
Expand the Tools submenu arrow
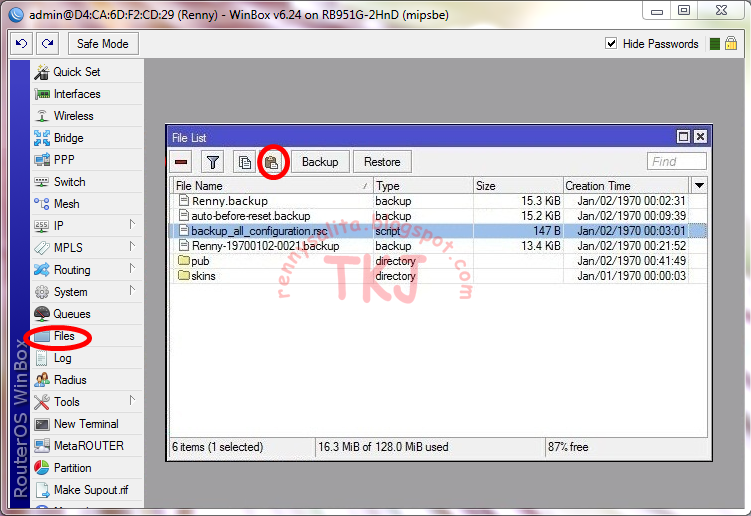point(132,400)
